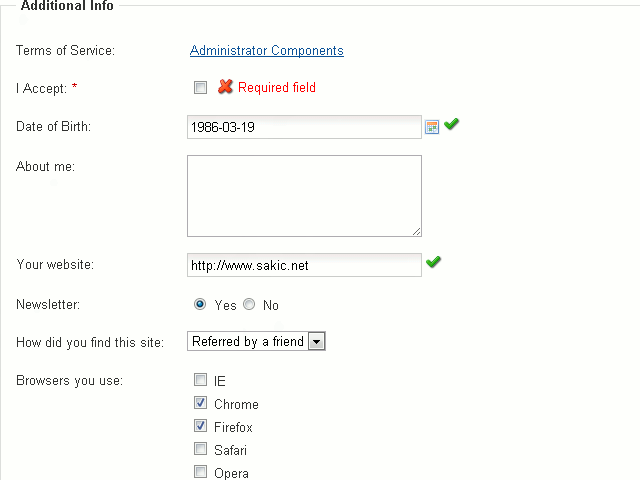Click the red X Required field error icon

click(225, 87)
